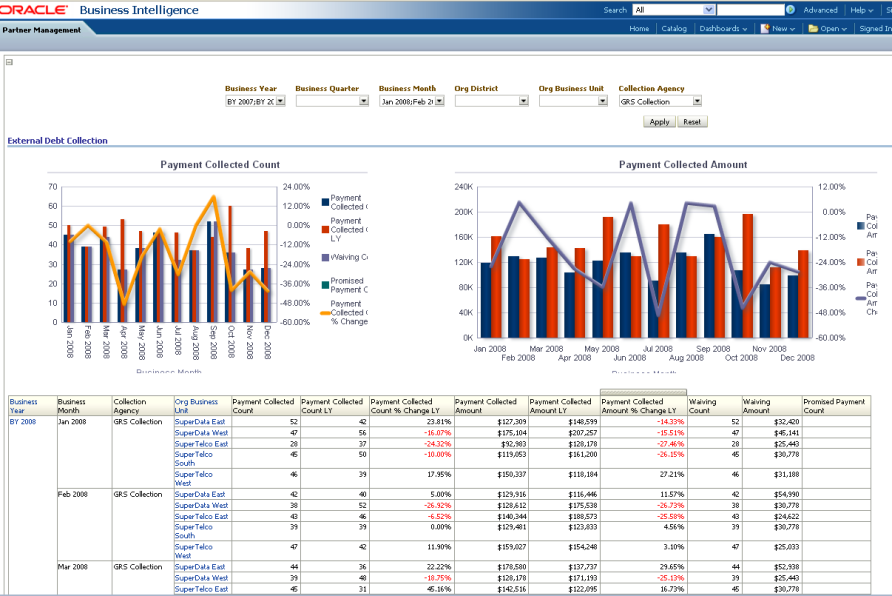Click the Promised Payment Count legend swatch
Screen dimensions: 892x596
coord(325,284)
